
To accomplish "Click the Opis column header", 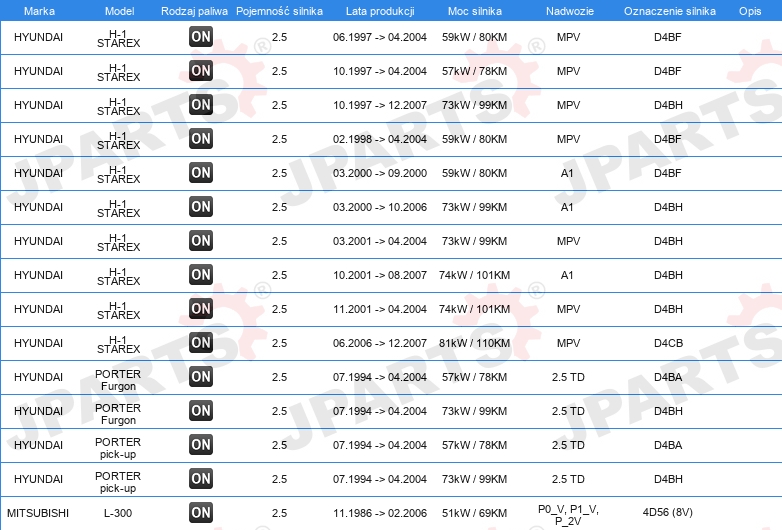I will pos(750,11).
